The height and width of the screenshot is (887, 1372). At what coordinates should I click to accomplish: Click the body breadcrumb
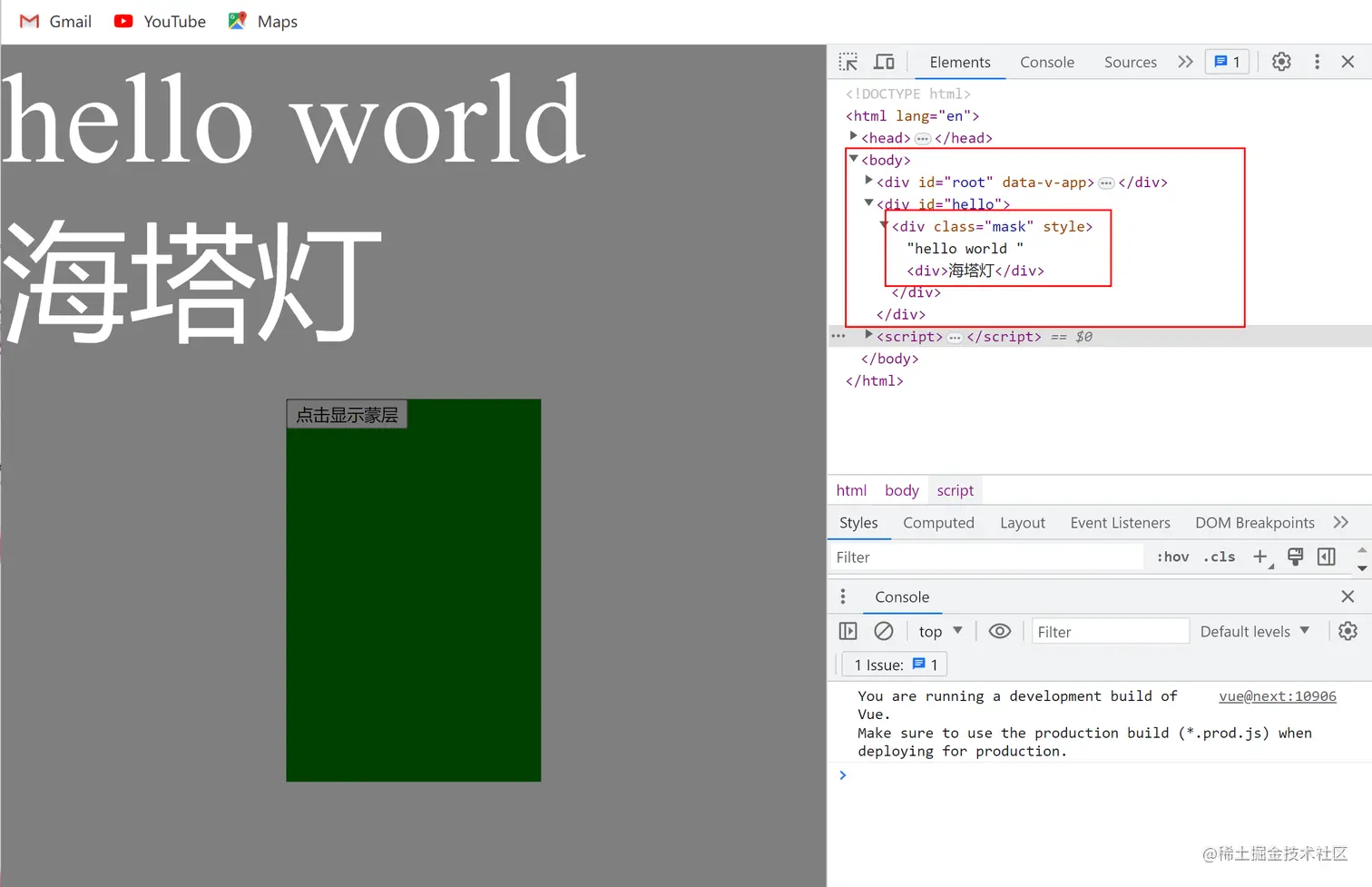(902, 490)
